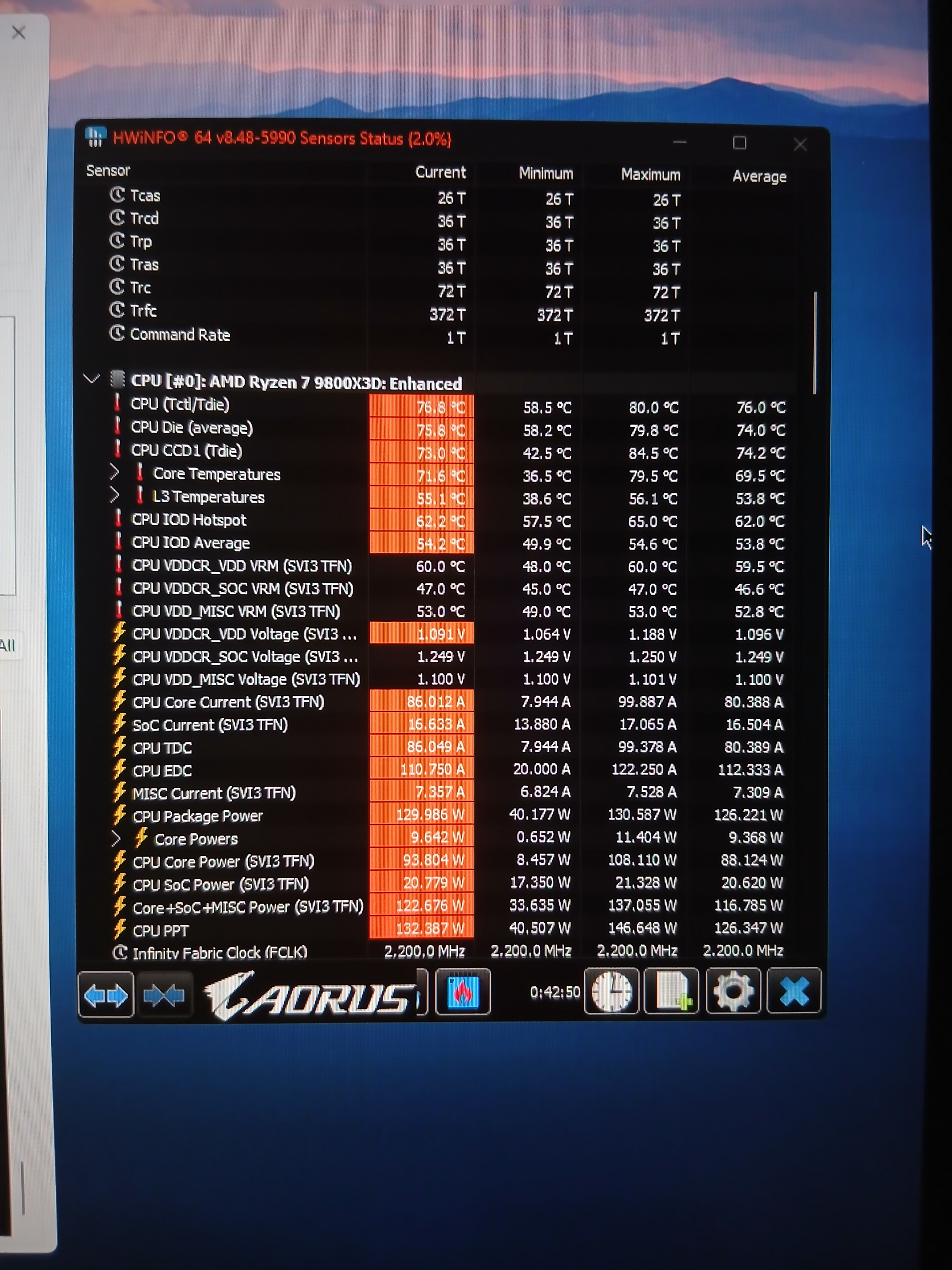The width and height of the screenshot is (952, 1270).
Task: Click the shrink columns inward-arrows icon
Action: coord(164,995)
